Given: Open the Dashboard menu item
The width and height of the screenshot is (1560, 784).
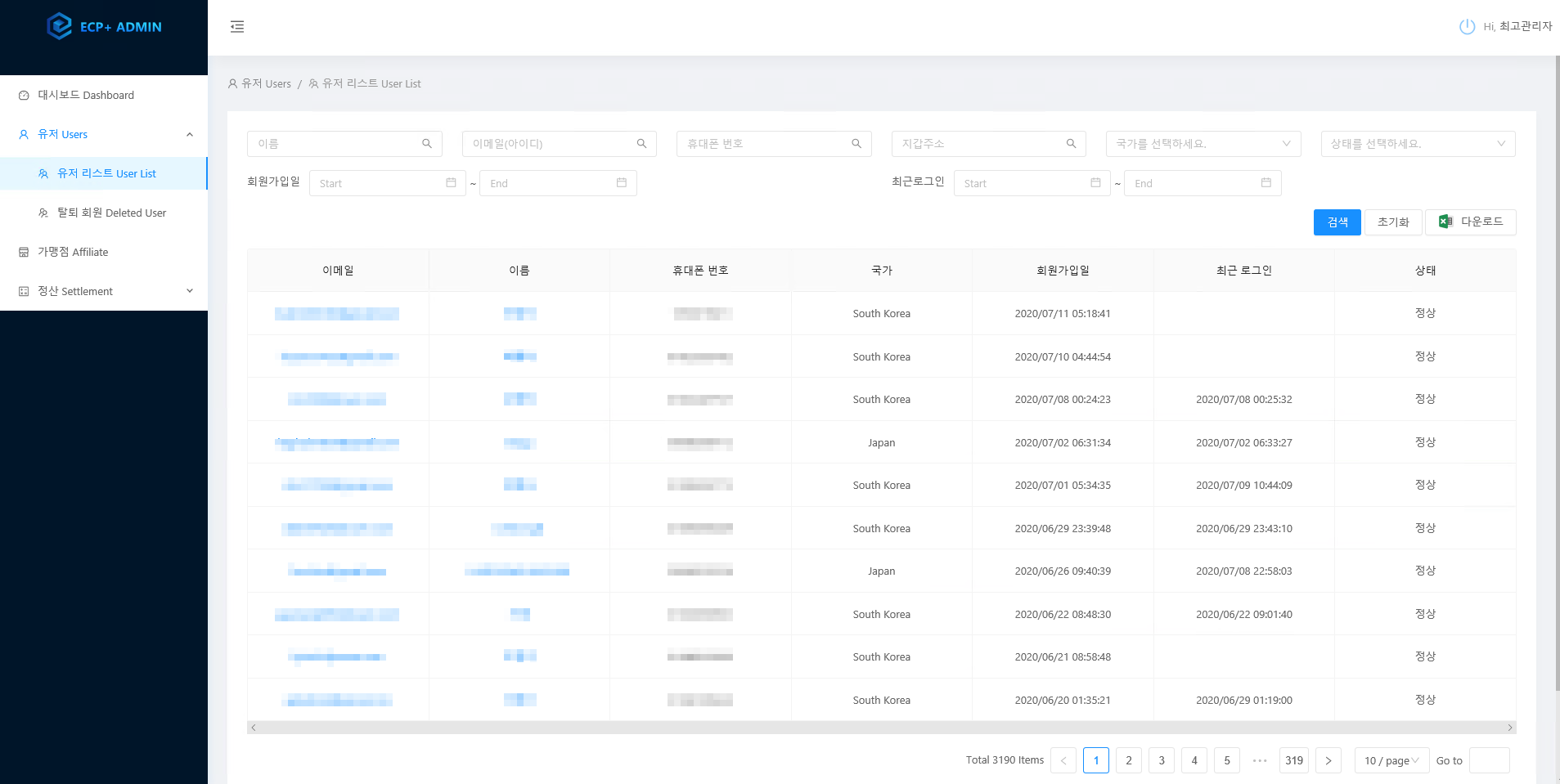Looking at the screenshot, I should tap(104, 95).
